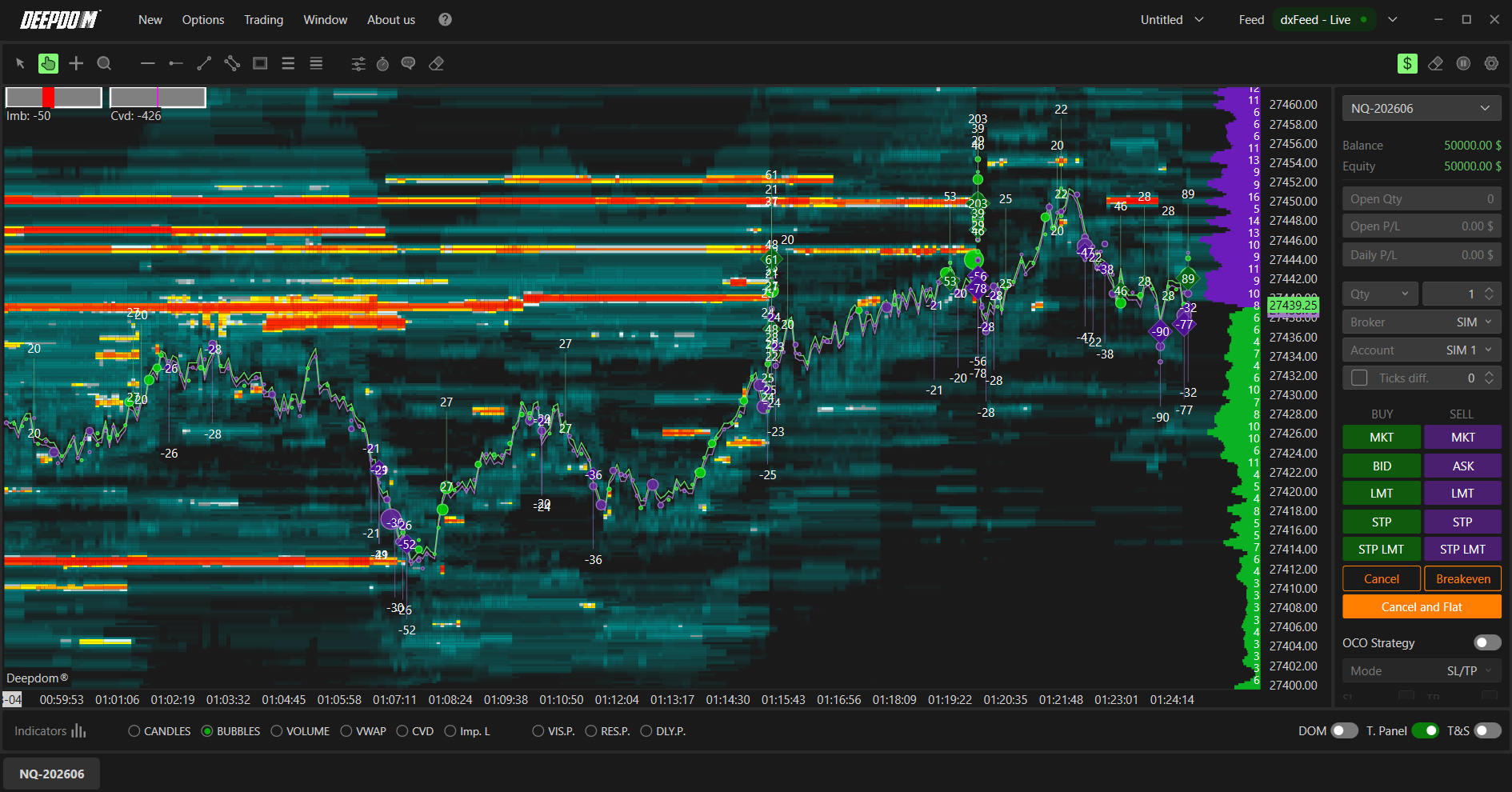Turn on the OCO Strategy switch
The height and width of the screenshot is (792, 1512).
point(1487,642)
